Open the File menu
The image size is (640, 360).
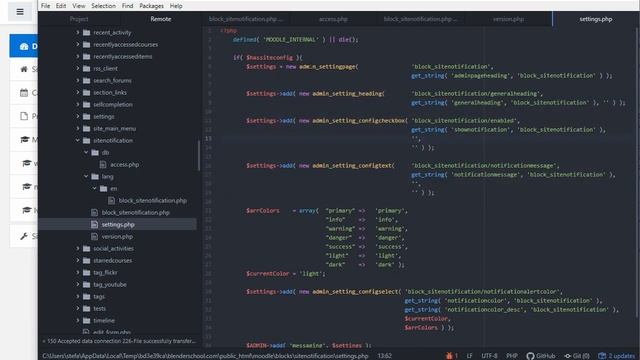click(46, 6)
